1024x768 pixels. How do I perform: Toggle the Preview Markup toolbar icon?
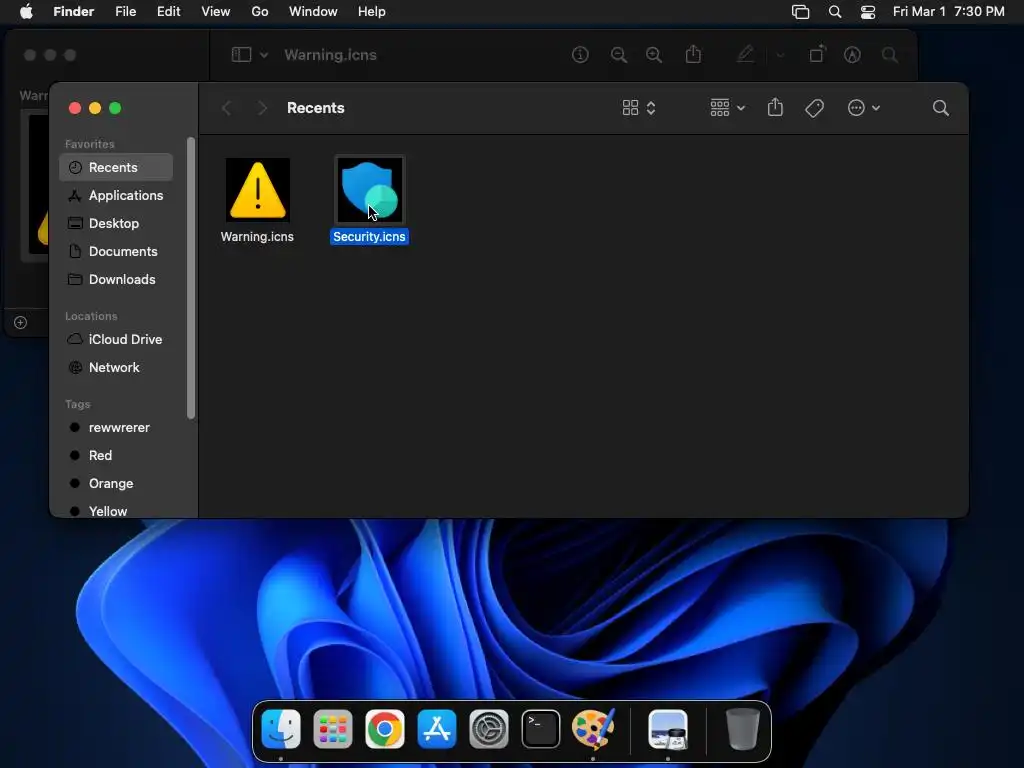[x=852, y=55]
